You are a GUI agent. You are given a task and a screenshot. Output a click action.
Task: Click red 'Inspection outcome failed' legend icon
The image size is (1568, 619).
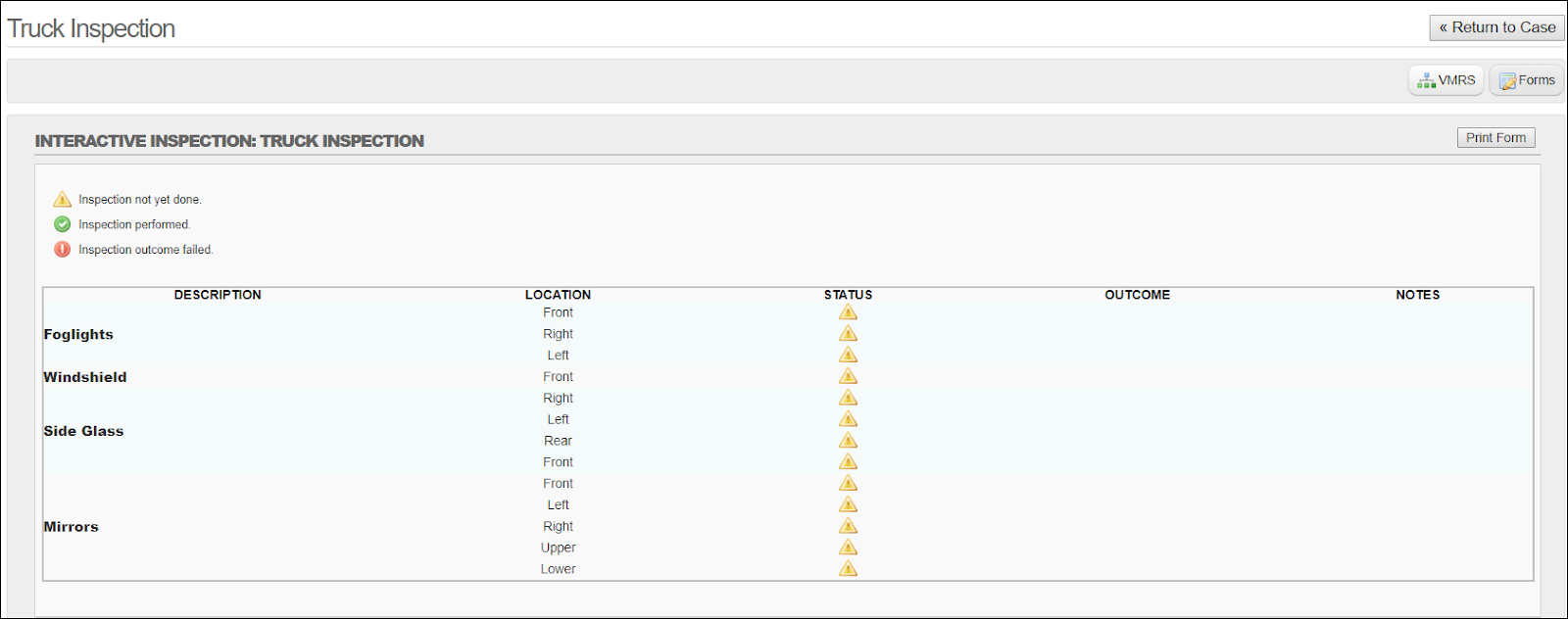[63, 250]
